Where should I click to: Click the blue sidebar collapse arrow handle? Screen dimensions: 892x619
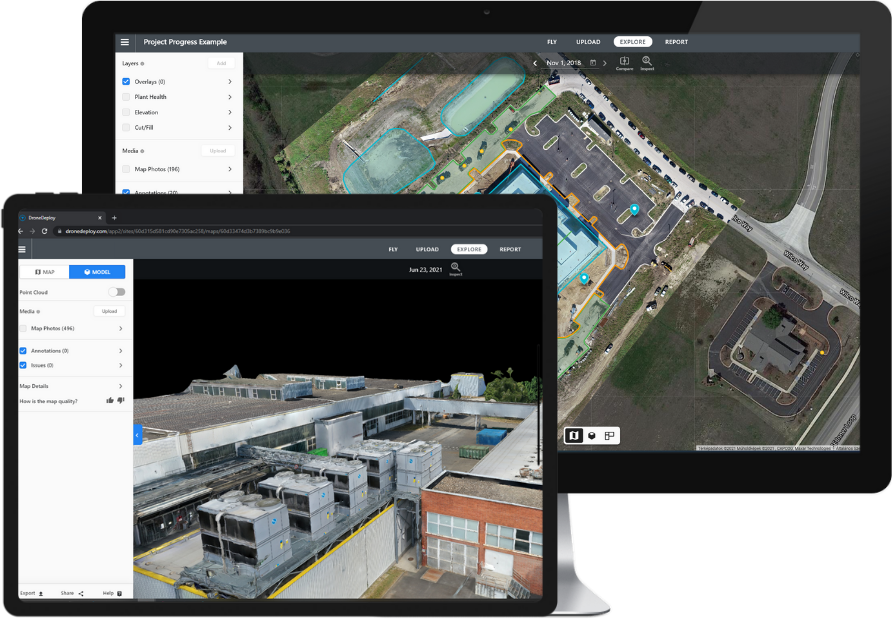[138, 434]
